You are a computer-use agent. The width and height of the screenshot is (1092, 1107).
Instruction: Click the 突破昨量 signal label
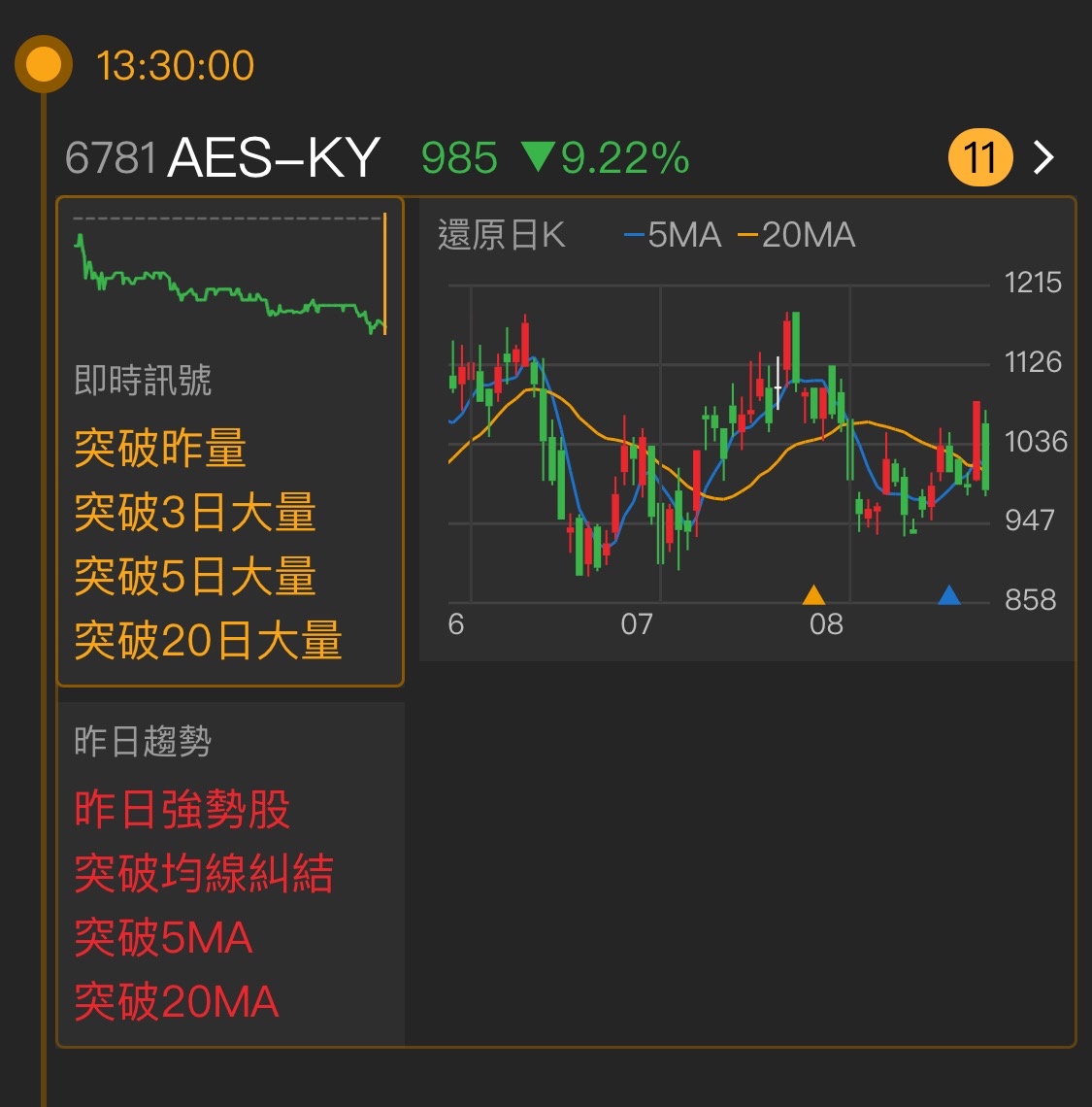[x=161, y=449]
